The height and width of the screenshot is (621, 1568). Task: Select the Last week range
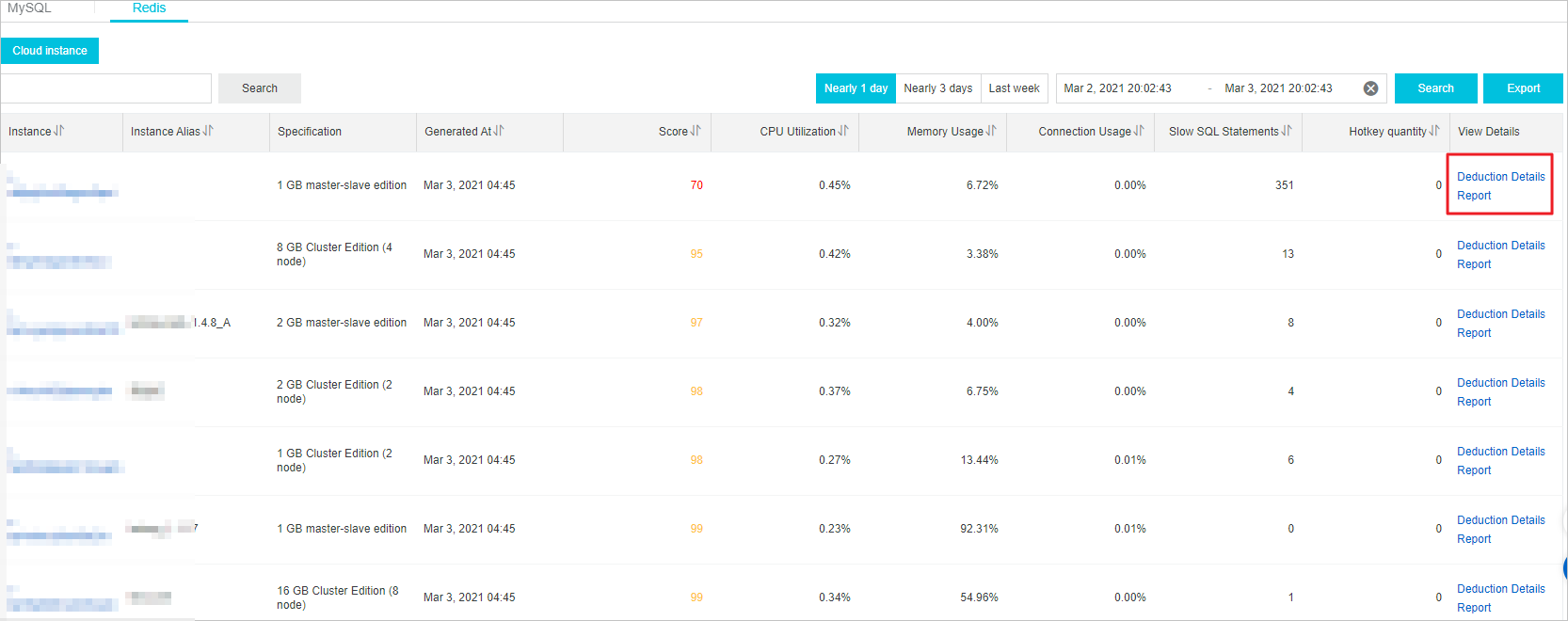(x=1014, y=88)
